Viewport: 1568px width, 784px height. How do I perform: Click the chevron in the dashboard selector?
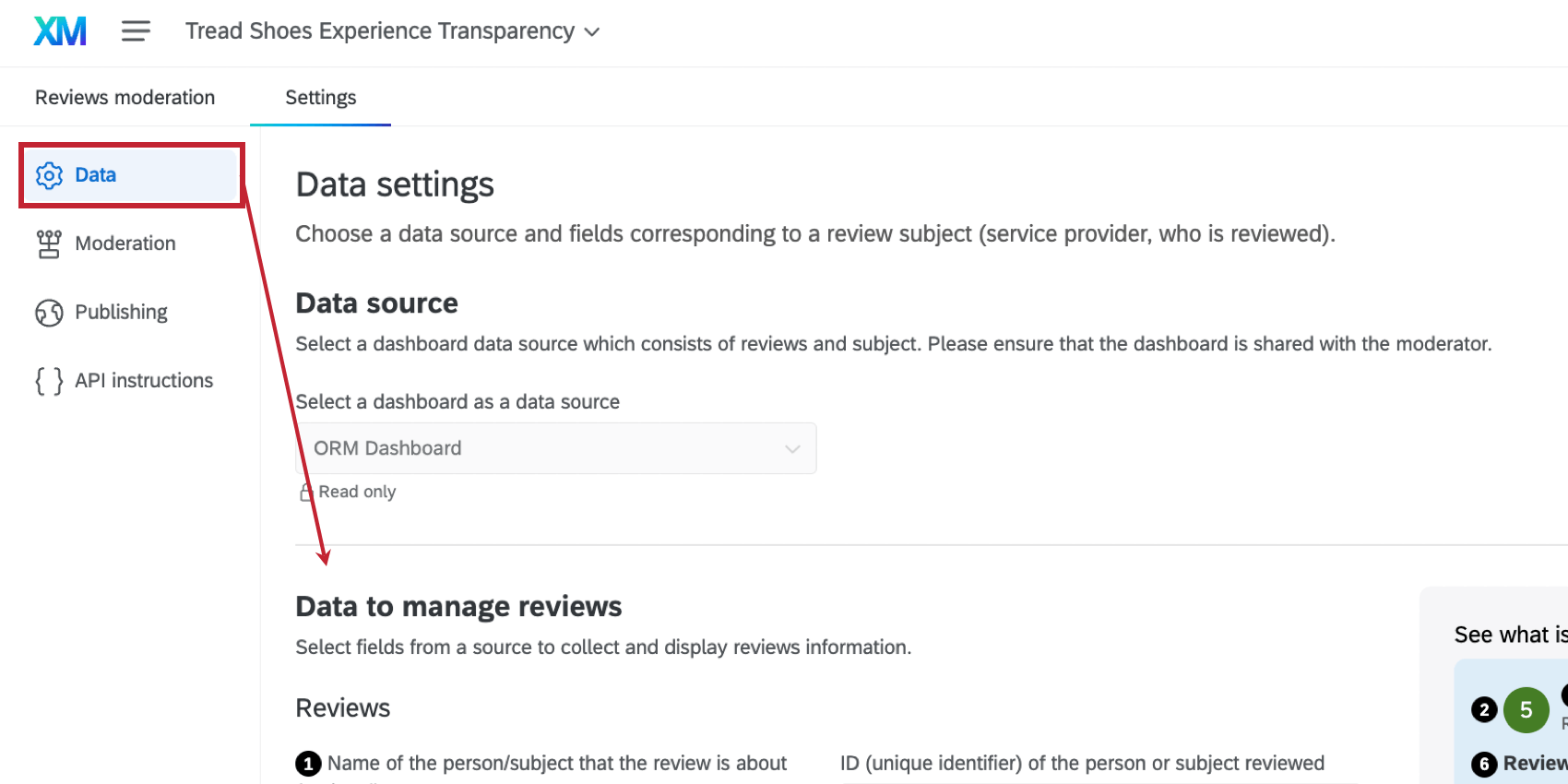click(791, 449)
